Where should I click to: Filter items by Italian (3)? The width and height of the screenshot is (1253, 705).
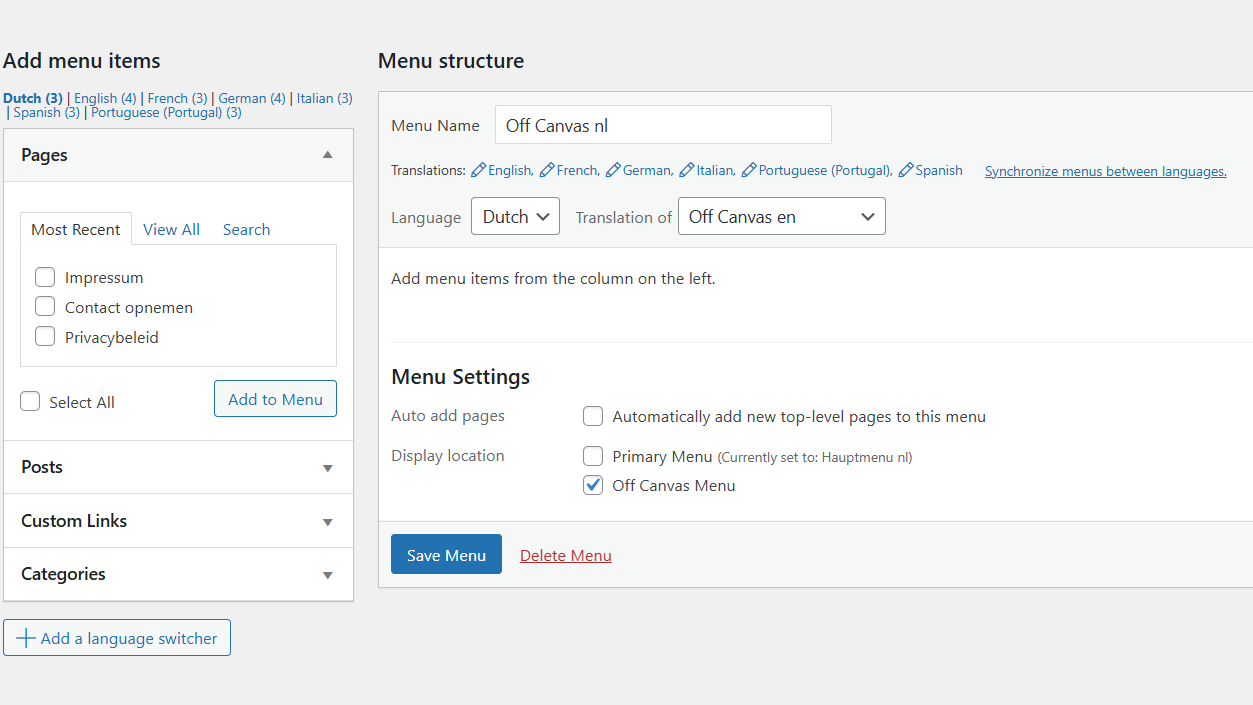click(325, 98)
